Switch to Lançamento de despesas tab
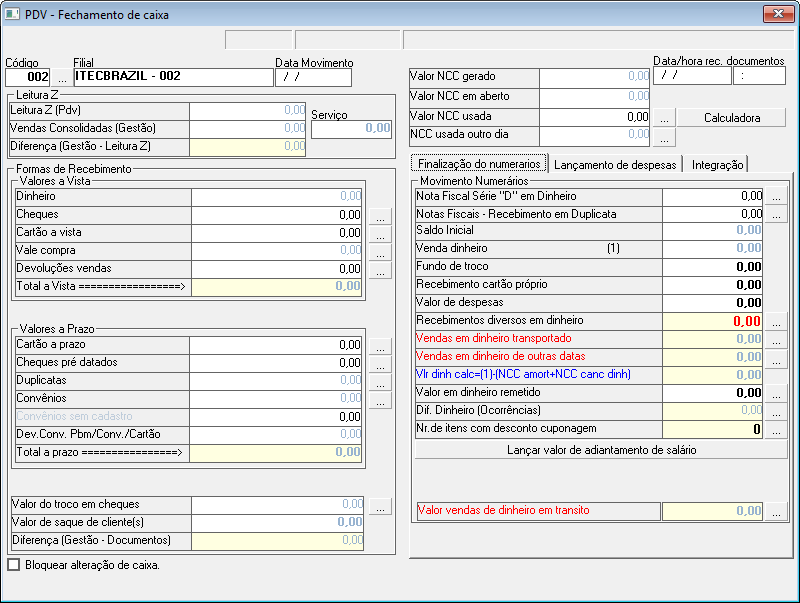800x603 pixels. (615, 164)
